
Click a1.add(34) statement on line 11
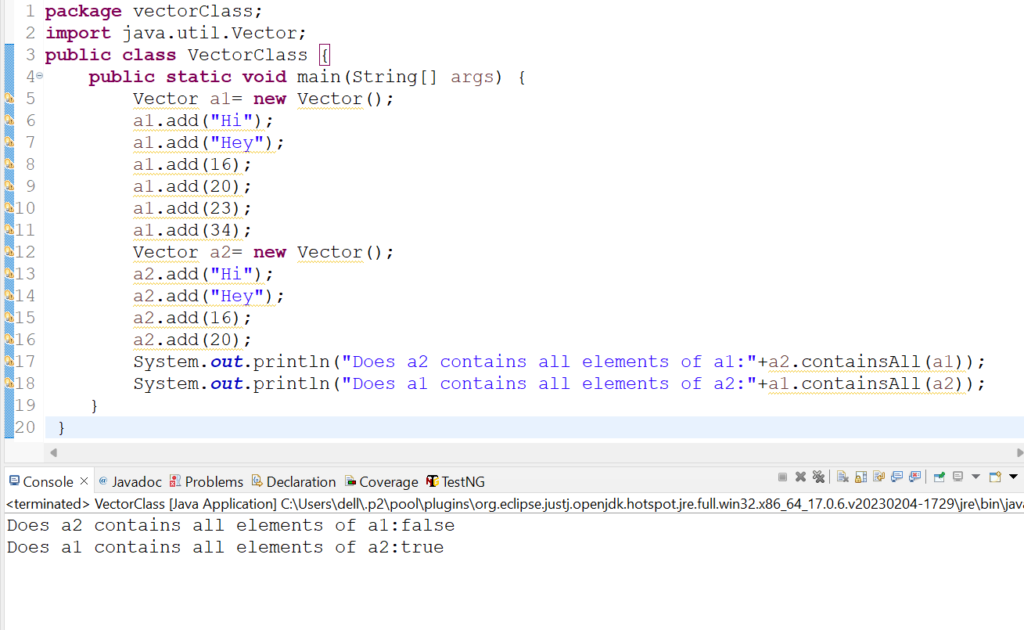tap(192, 230)
